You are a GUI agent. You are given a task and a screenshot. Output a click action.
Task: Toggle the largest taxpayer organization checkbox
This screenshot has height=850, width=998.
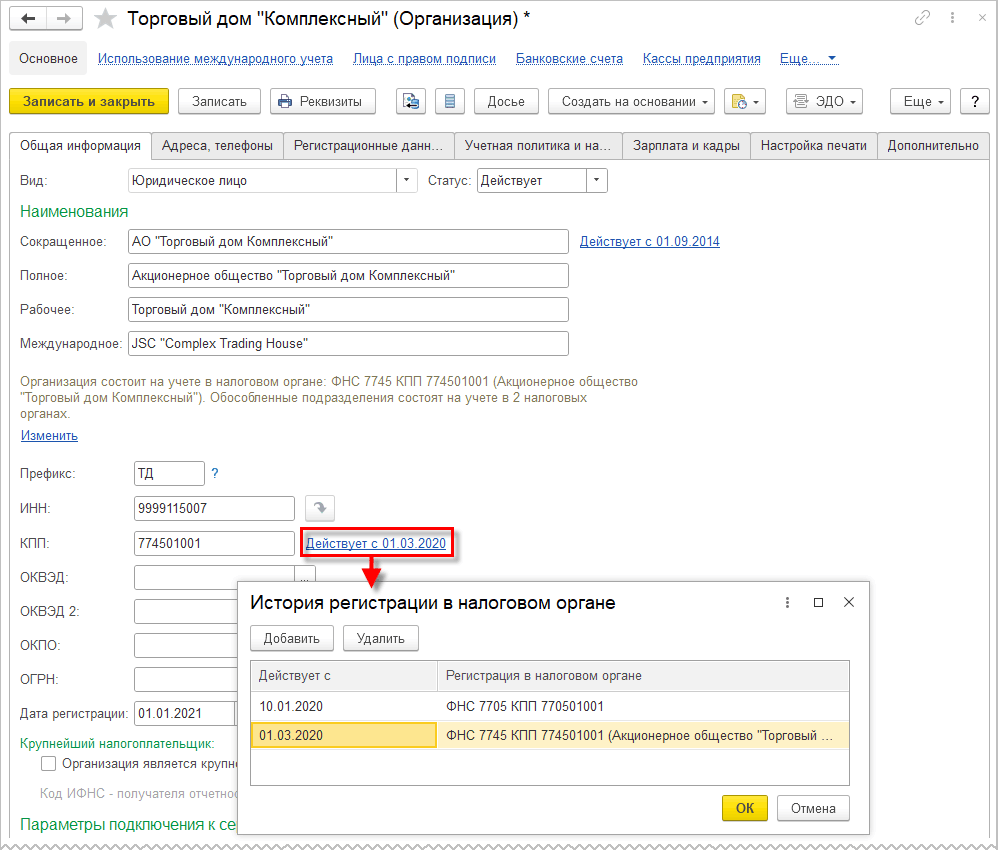click(x=48, y=764)
